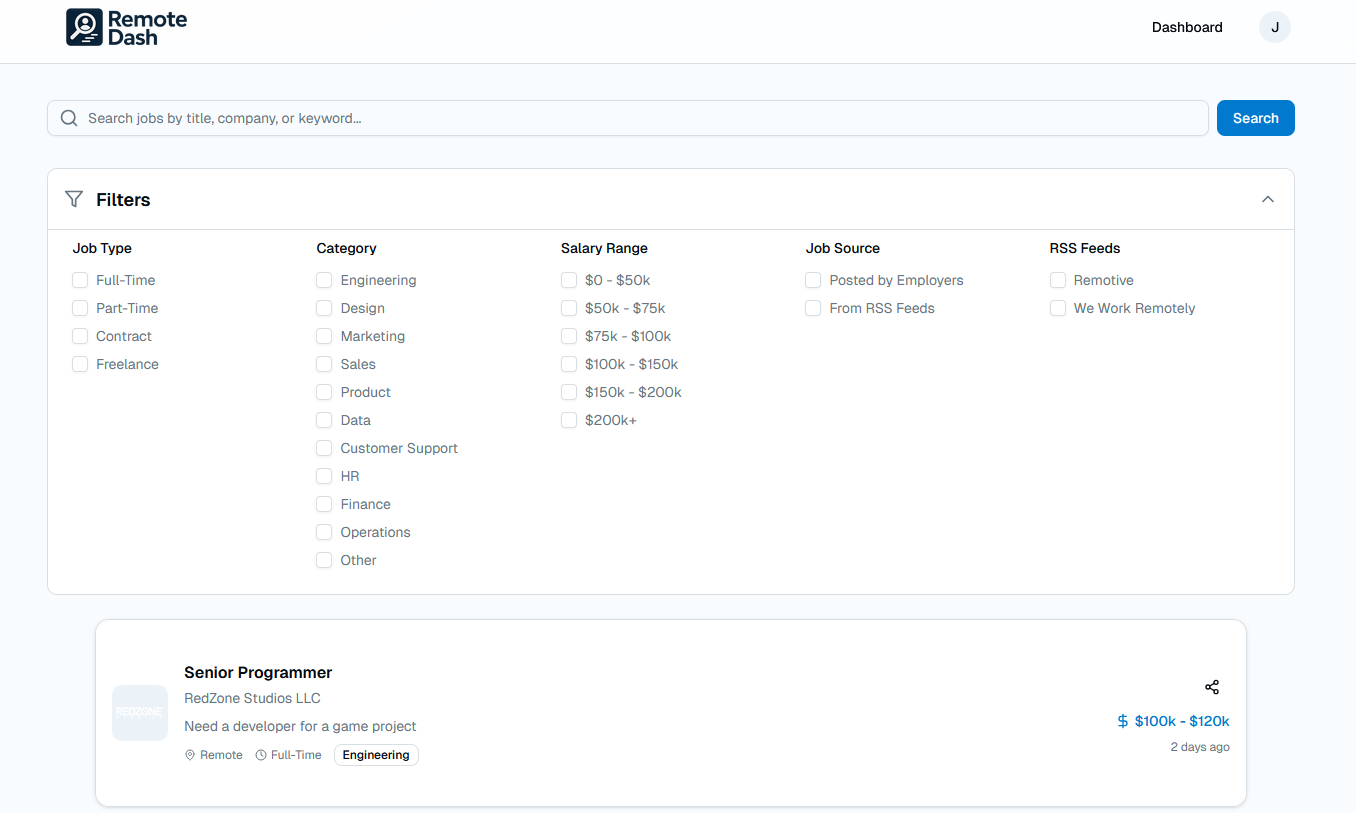Select the $100k - $150k salary range
Image resolution: width=1356 pixels, height=813 pixels.
pos(569,364)
